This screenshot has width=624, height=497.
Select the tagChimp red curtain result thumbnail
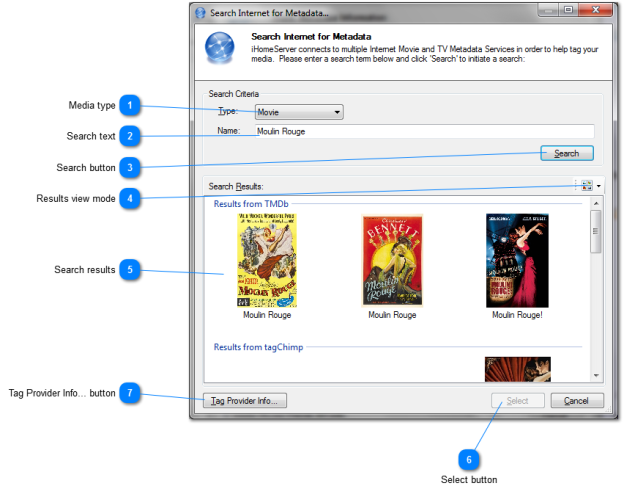tap(517, 369)
